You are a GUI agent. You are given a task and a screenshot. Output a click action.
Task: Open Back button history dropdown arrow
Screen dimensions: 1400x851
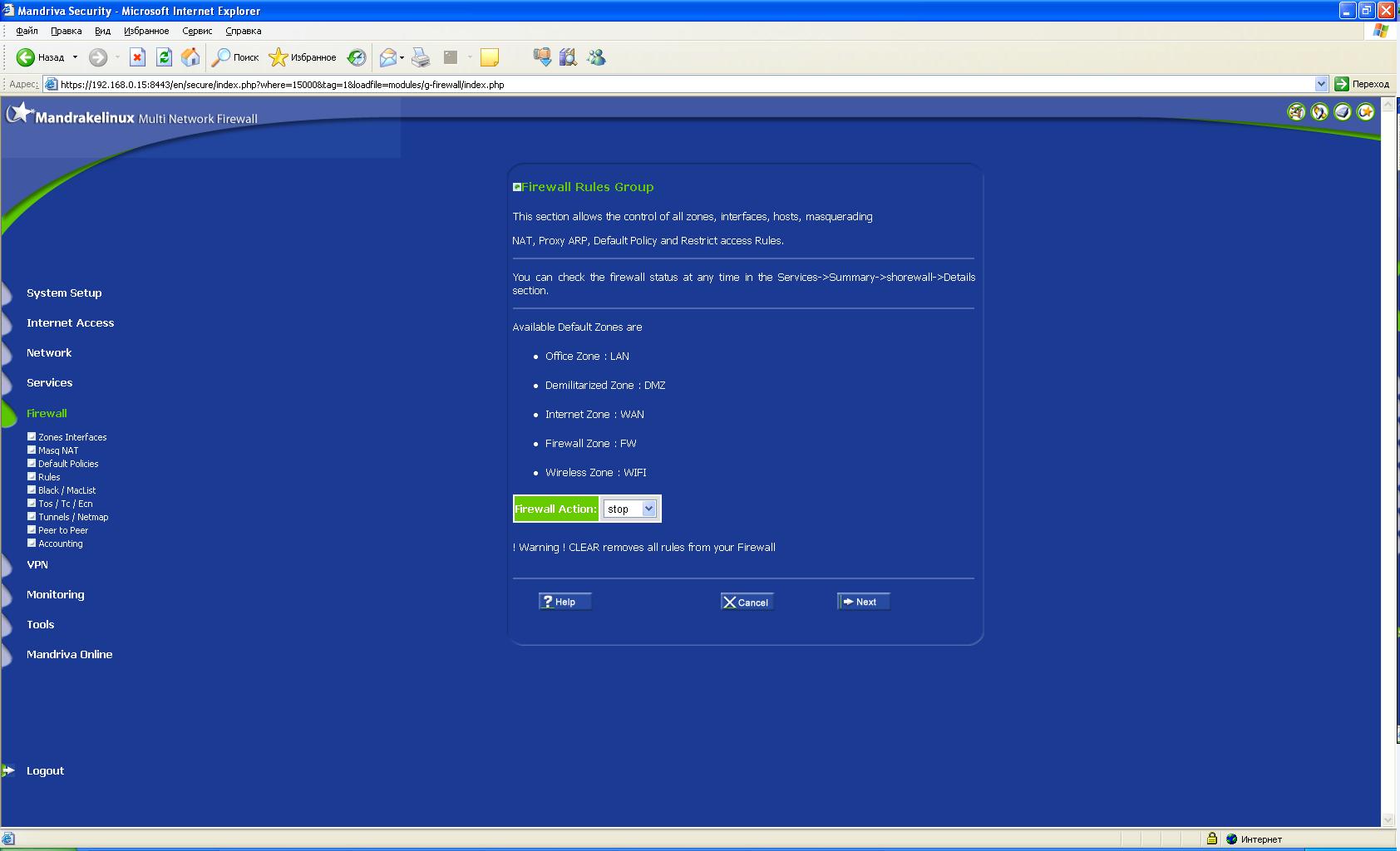[x=75, y=57]
